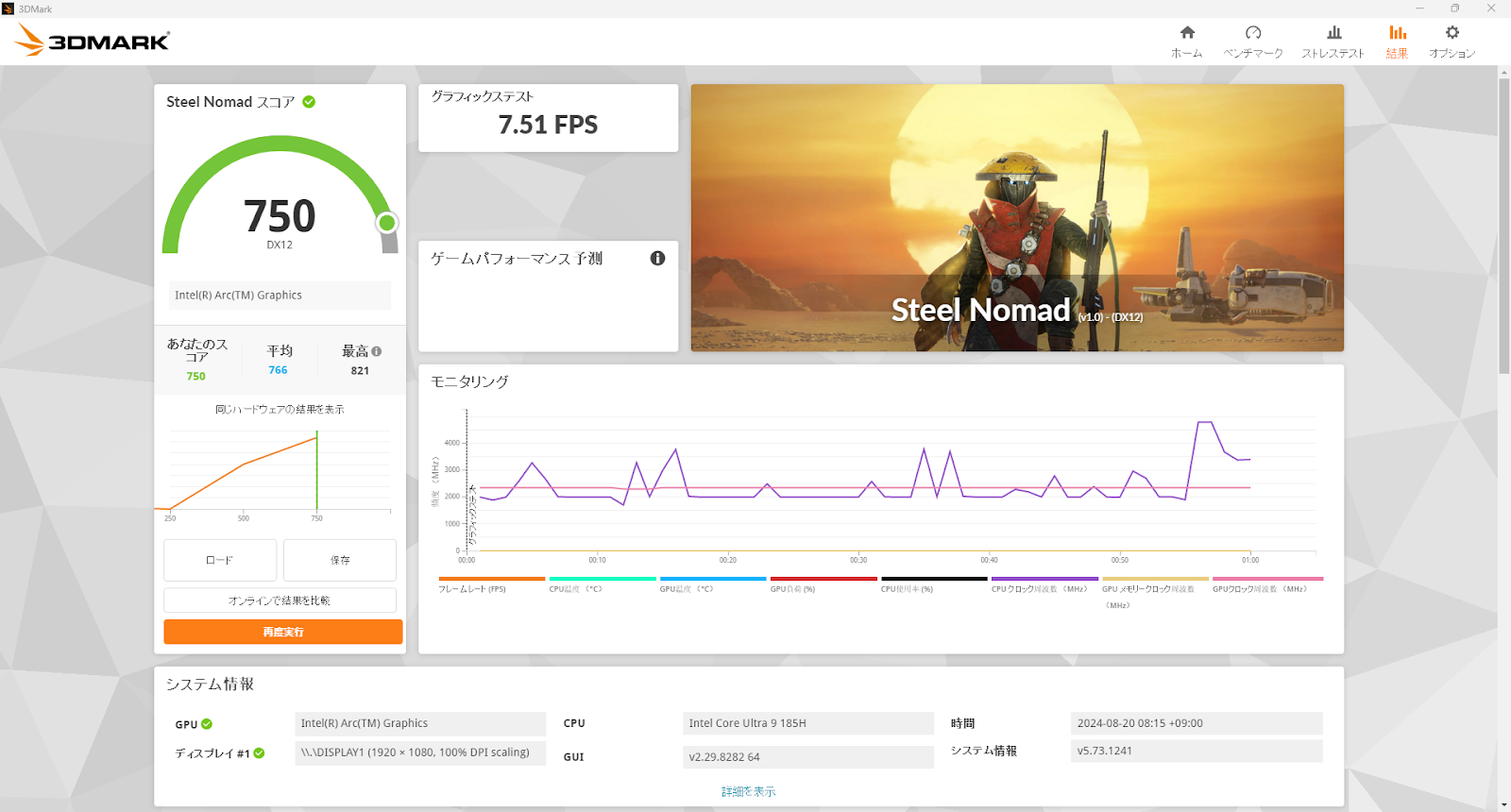Switch to the ベンチマーク benchmark tab
1511x812 pixels.
1253,42
